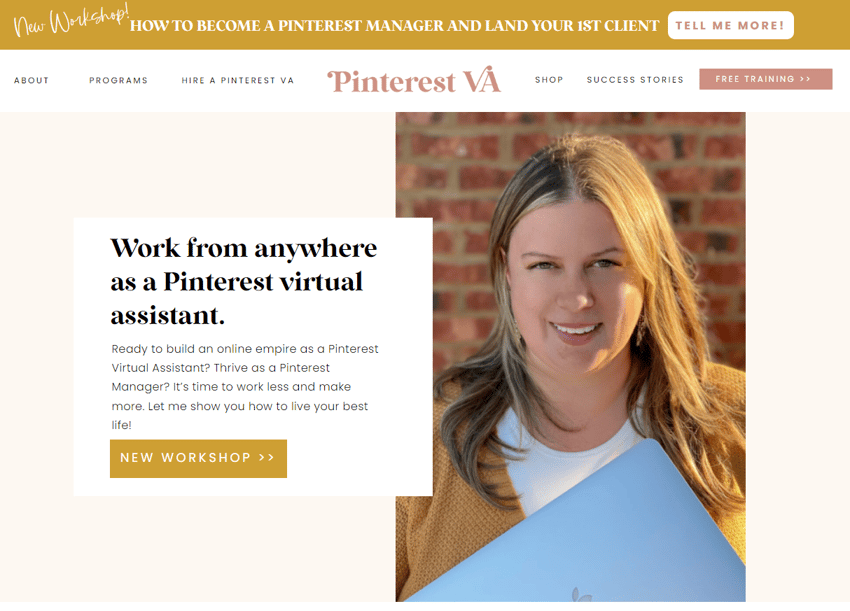Click the gold New Workshop >> button
The height and width of the screenshot is (611, 850).
point(198,459)
